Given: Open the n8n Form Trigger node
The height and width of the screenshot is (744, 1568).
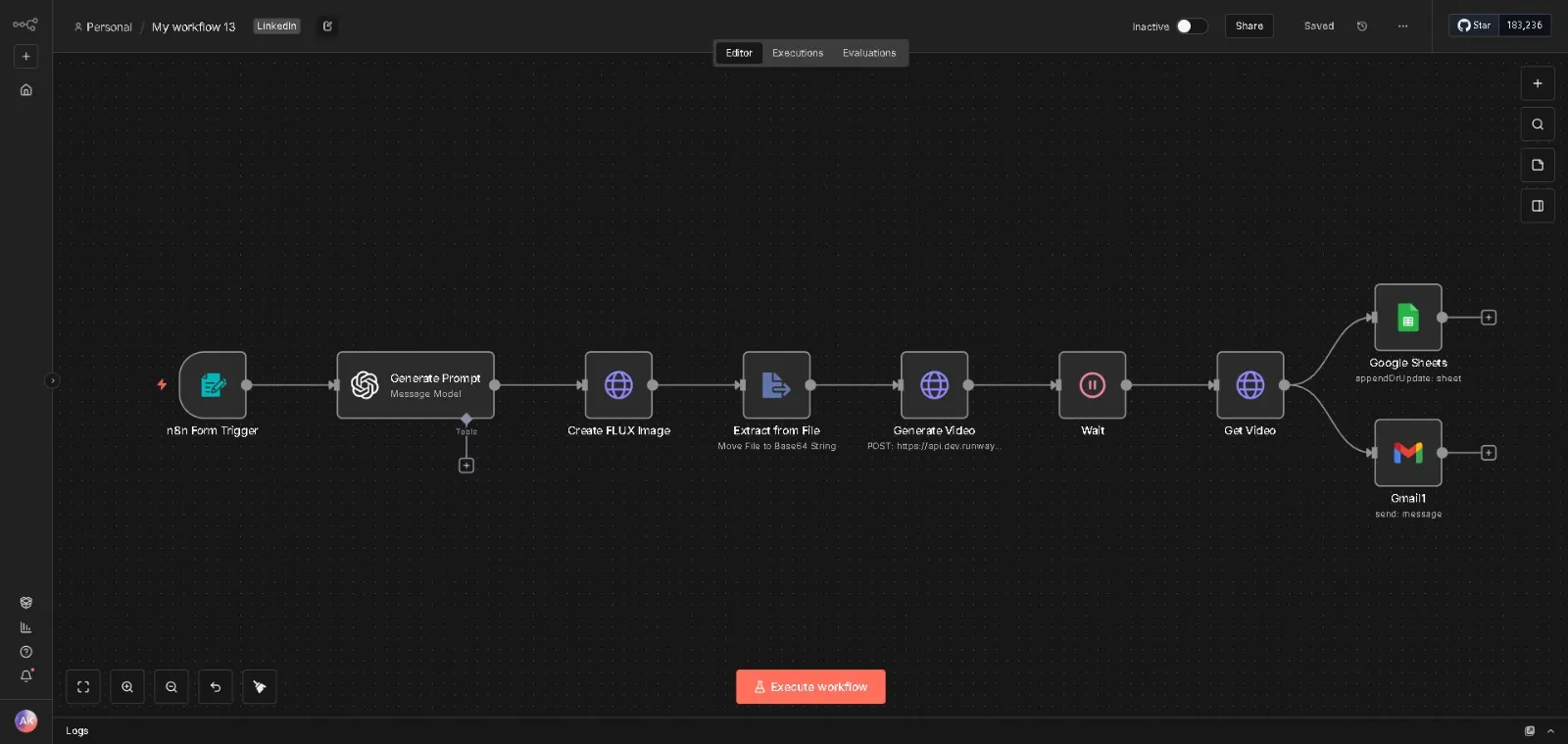Looking at the screenshot, I should [213, 385].
